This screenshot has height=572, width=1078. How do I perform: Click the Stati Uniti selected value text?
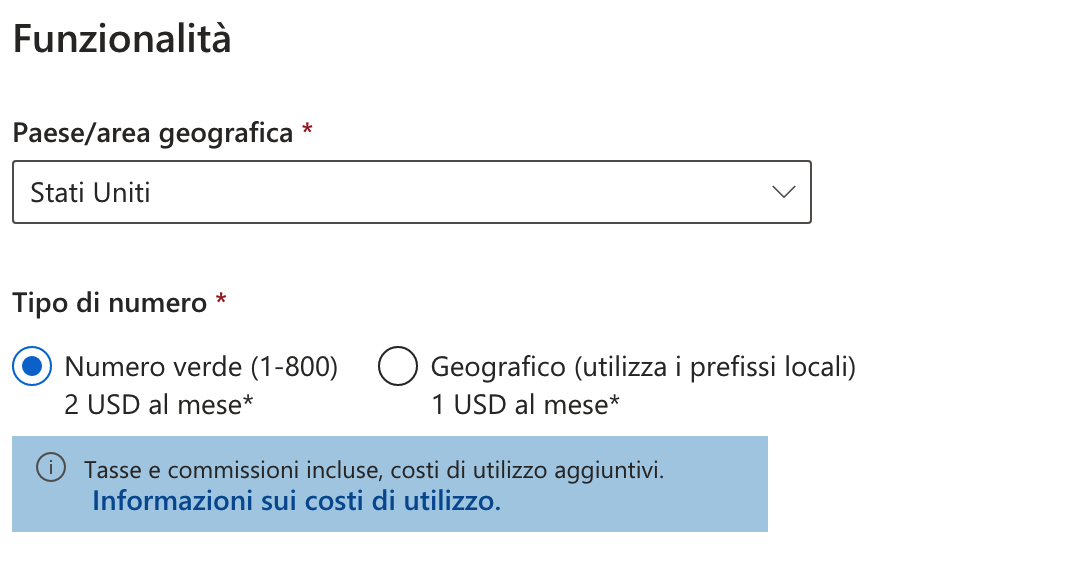point(90,192)
